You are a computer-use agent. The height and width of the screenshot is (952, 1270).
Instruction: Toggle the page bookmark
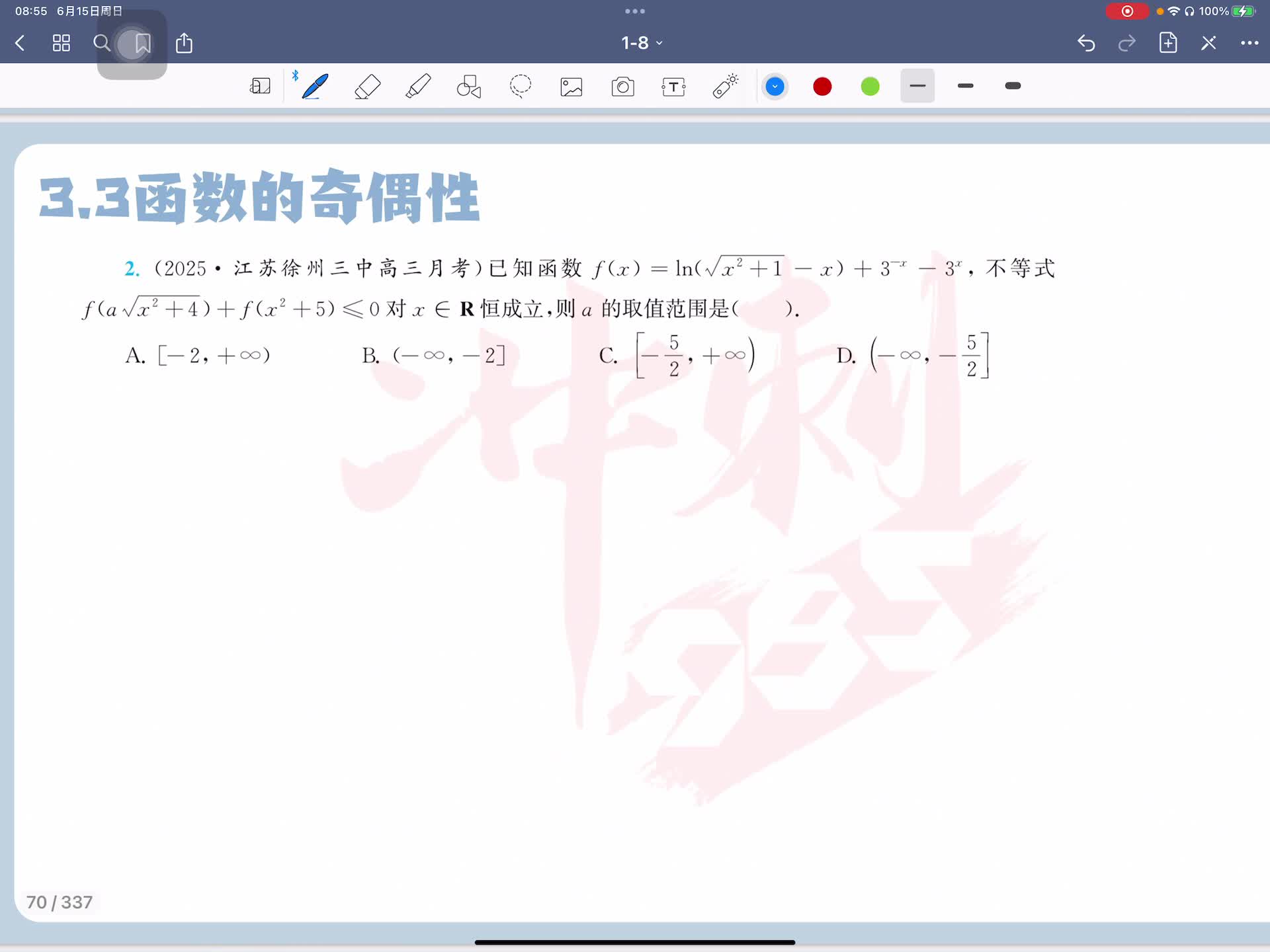tap(142, 44)
